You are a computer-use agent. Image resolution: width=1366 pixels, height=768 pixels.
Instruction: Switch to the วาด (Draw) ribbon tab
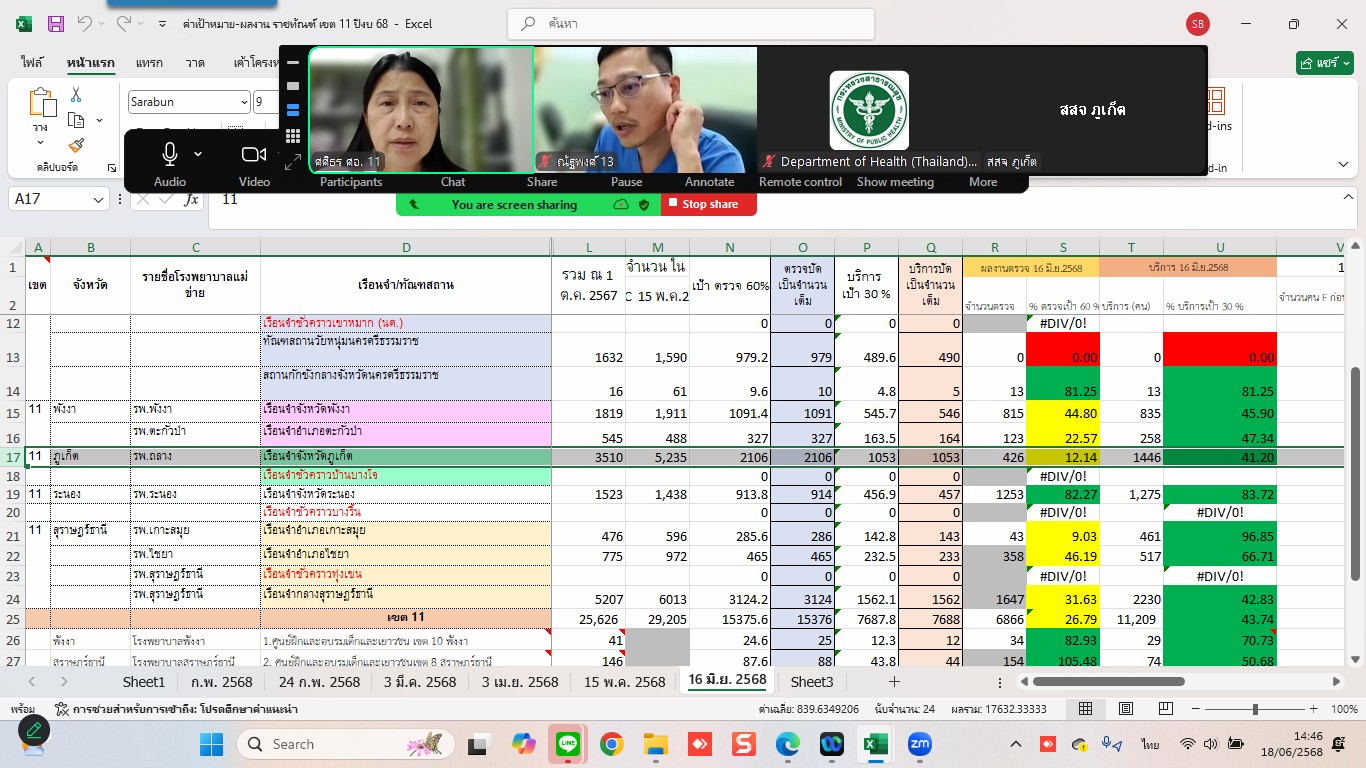pos(195,62)
